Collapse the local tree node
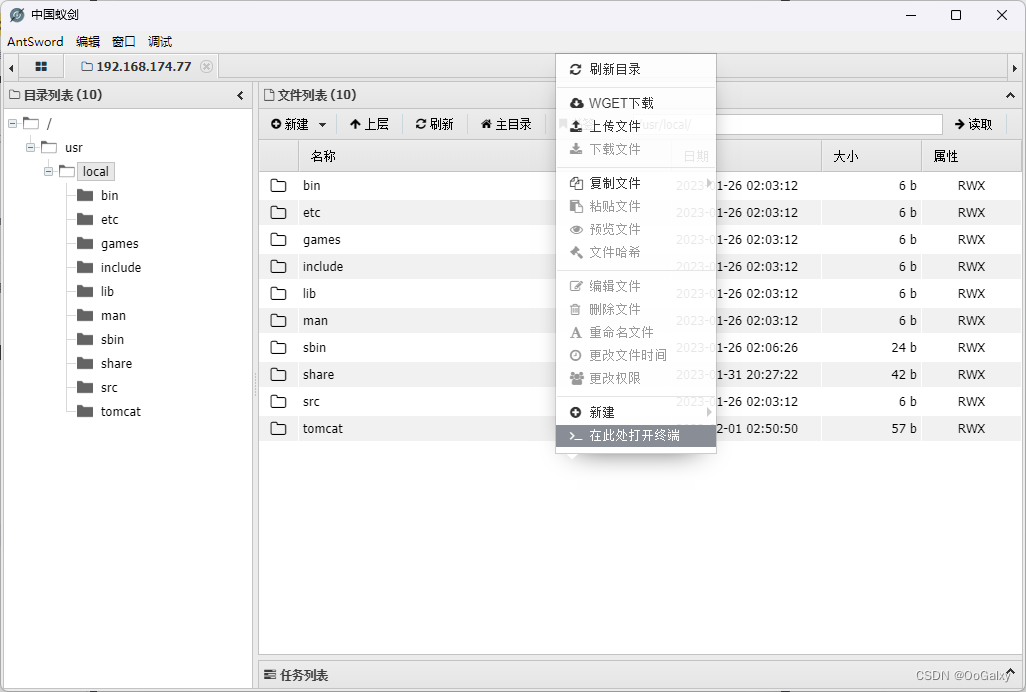 (48, 171)
